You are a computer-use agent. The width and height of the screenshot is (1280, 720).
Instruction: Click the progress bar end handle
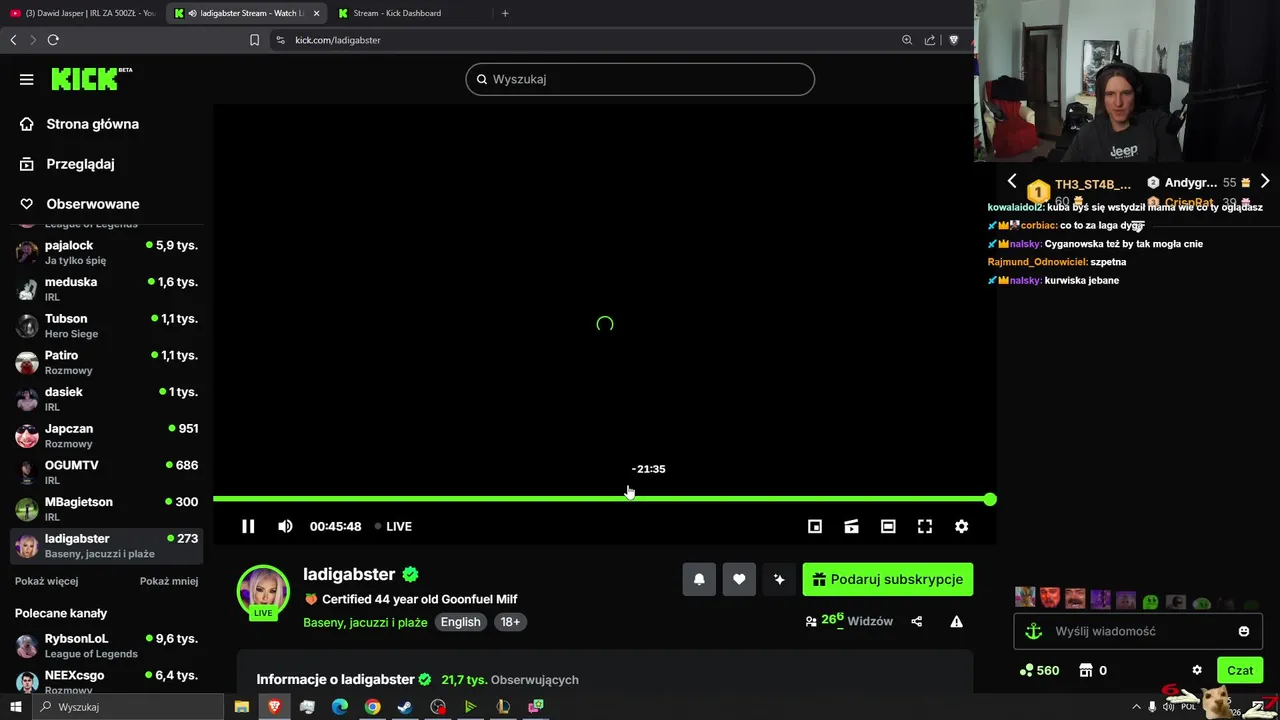(990, 499)
